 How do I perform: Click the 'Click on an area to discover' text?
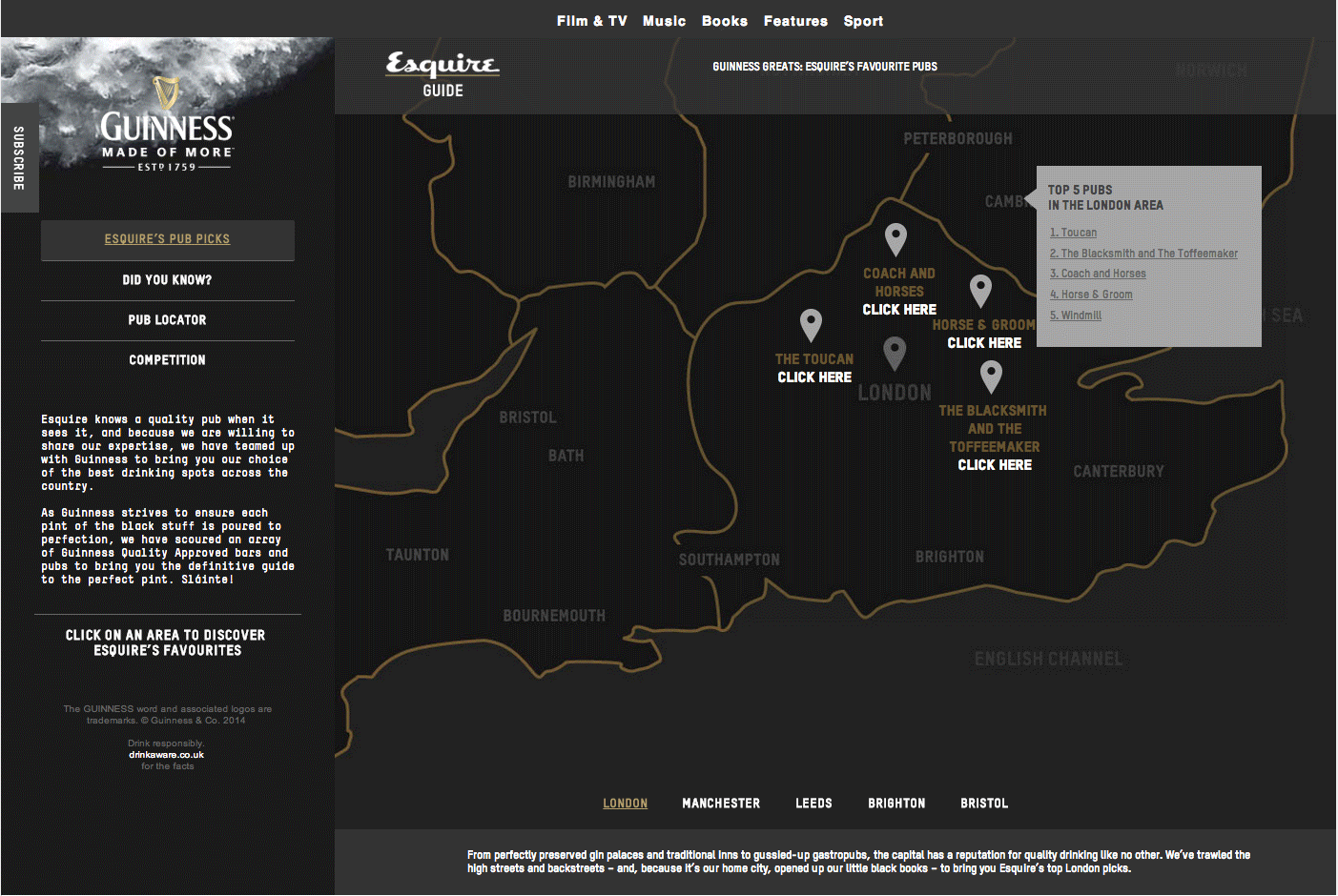click(167, 642)
